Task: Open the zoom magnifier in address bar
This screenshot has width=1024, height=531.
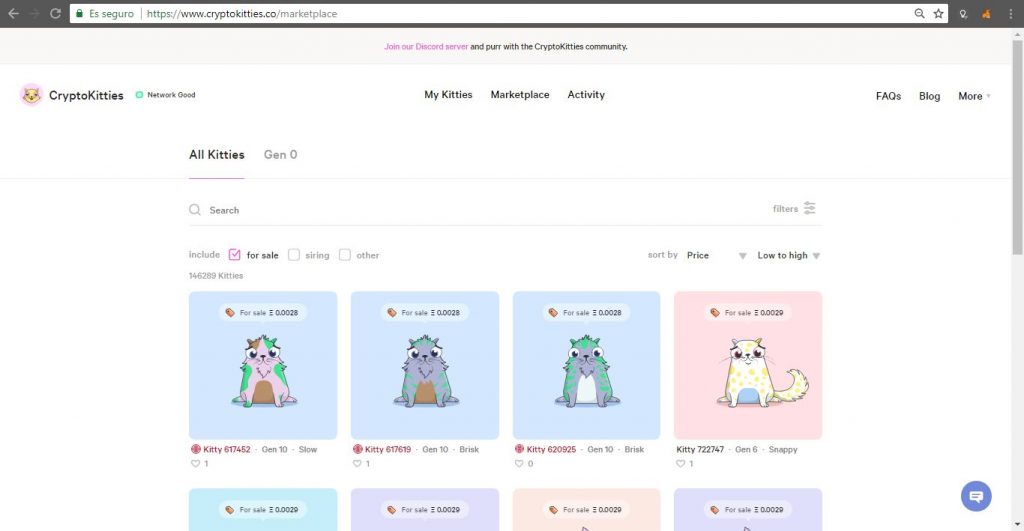Action: tap(919, 13)
